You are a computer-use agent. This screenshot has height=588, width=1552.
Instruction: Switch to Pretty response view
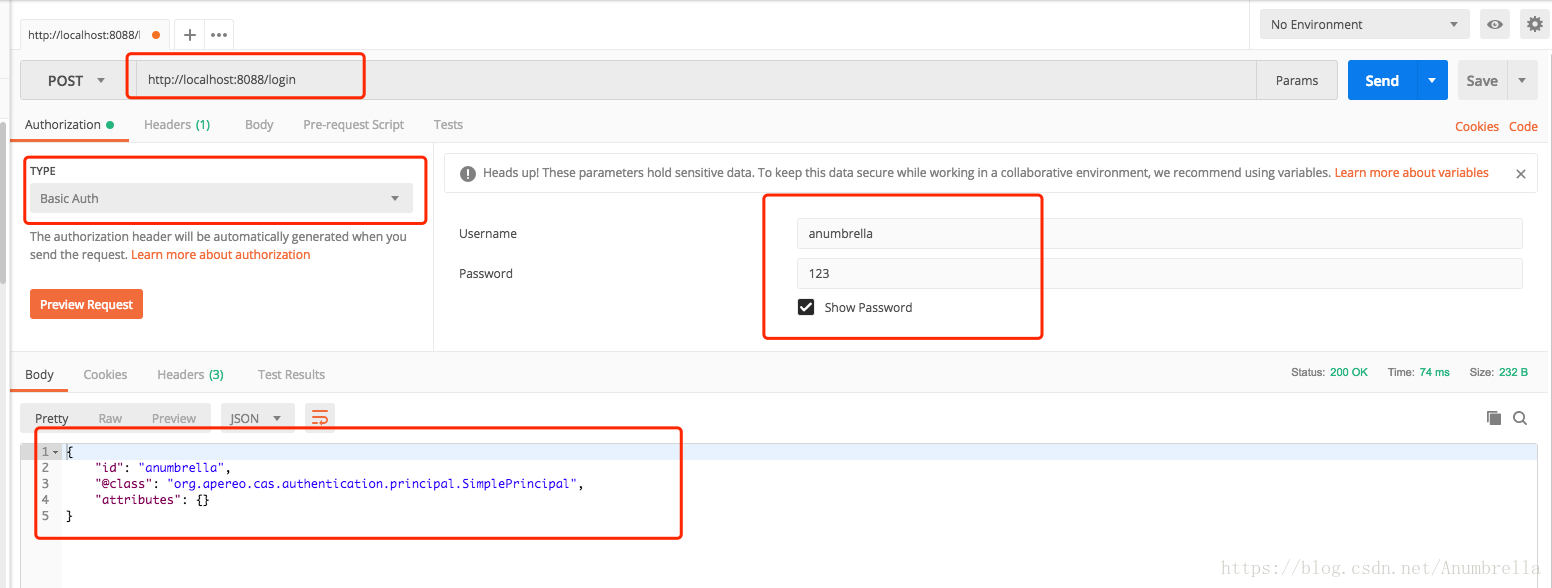pos(52,418)
